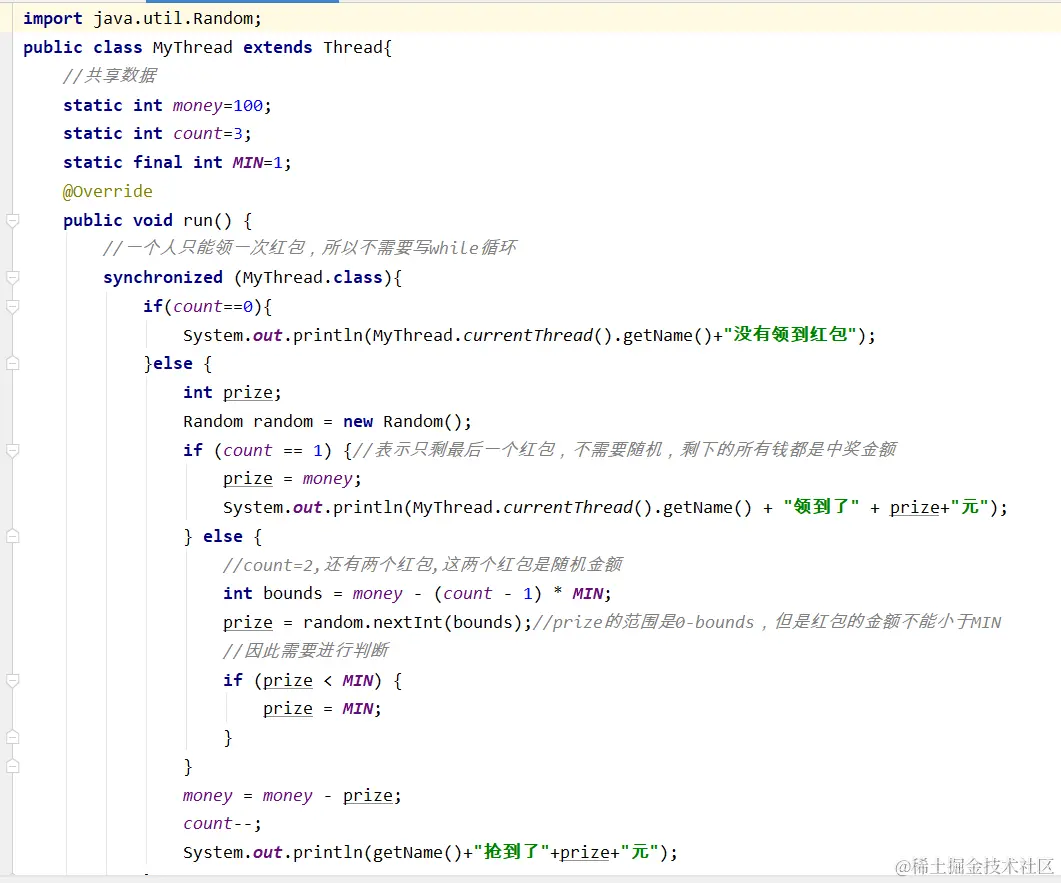Image resolution: width=1061 pixels, height=883 pixels.
Task: Click the comment //因此需要进行判断
Action: pyautogui.click(x=306, y=651)
